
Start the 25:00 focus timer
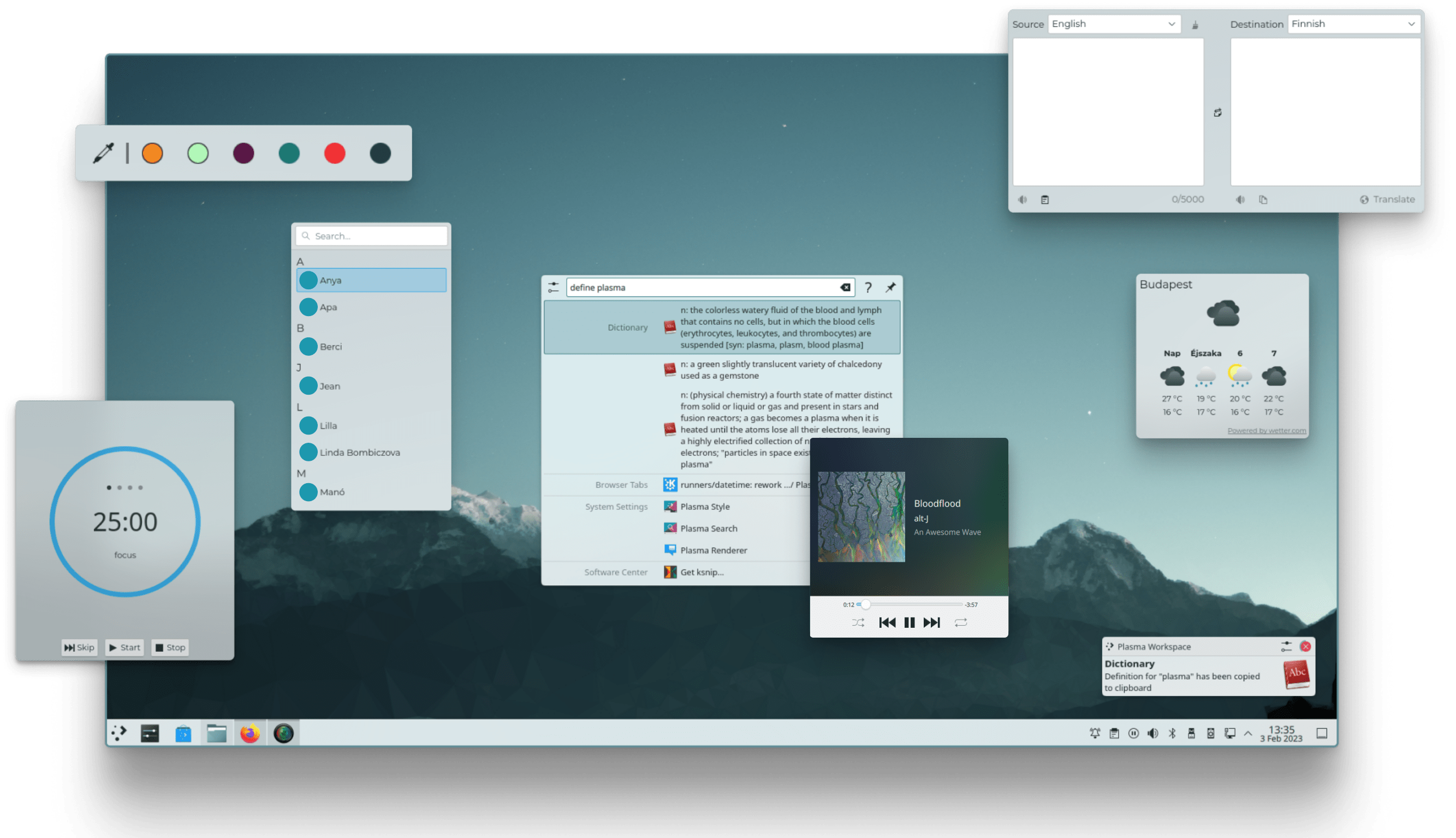[x=125, y=647]
